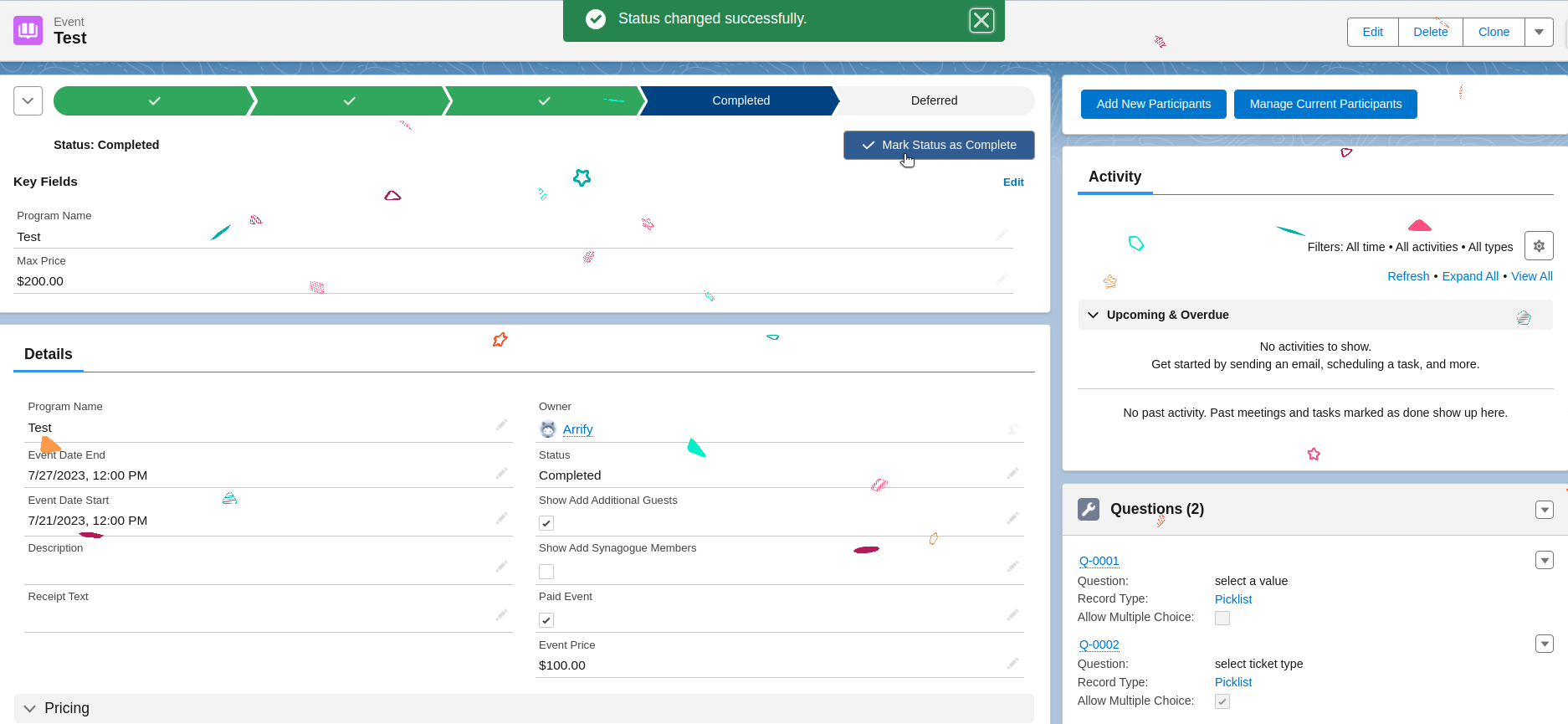Image resolution: width=1568 pixels, height=724 pixels.
Task: Edit Event Date End pencil icon
Action: 501,474
